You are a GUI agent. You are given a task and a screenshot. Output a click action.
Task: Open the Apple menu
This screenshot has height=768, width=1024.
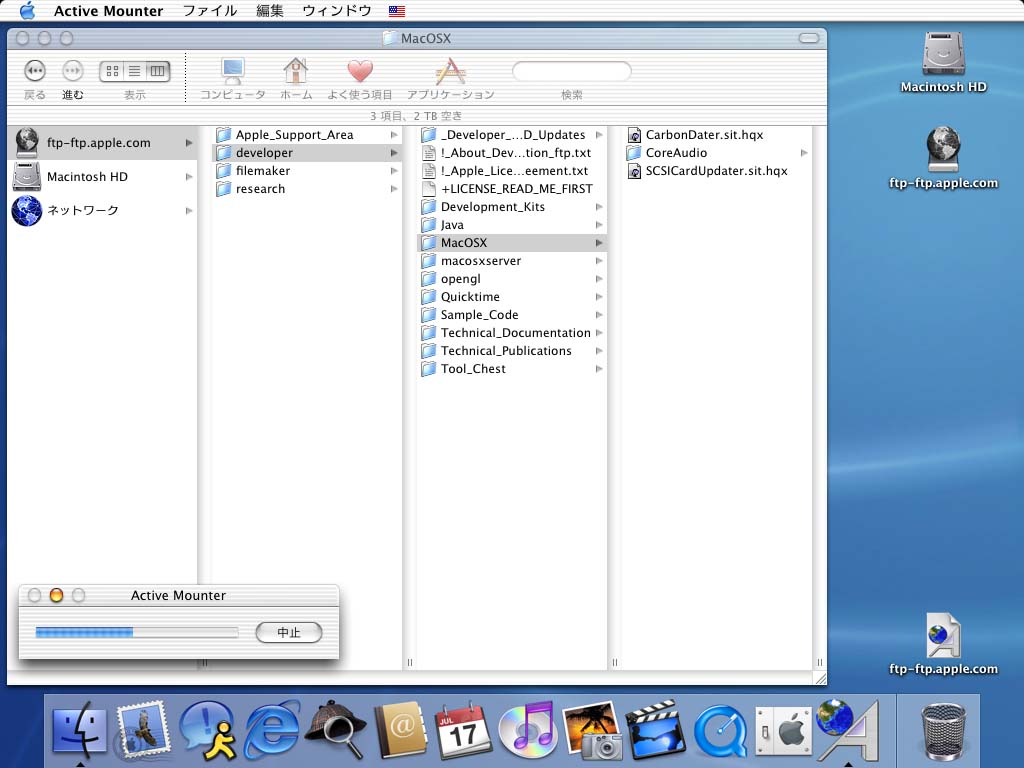point(27,10)
